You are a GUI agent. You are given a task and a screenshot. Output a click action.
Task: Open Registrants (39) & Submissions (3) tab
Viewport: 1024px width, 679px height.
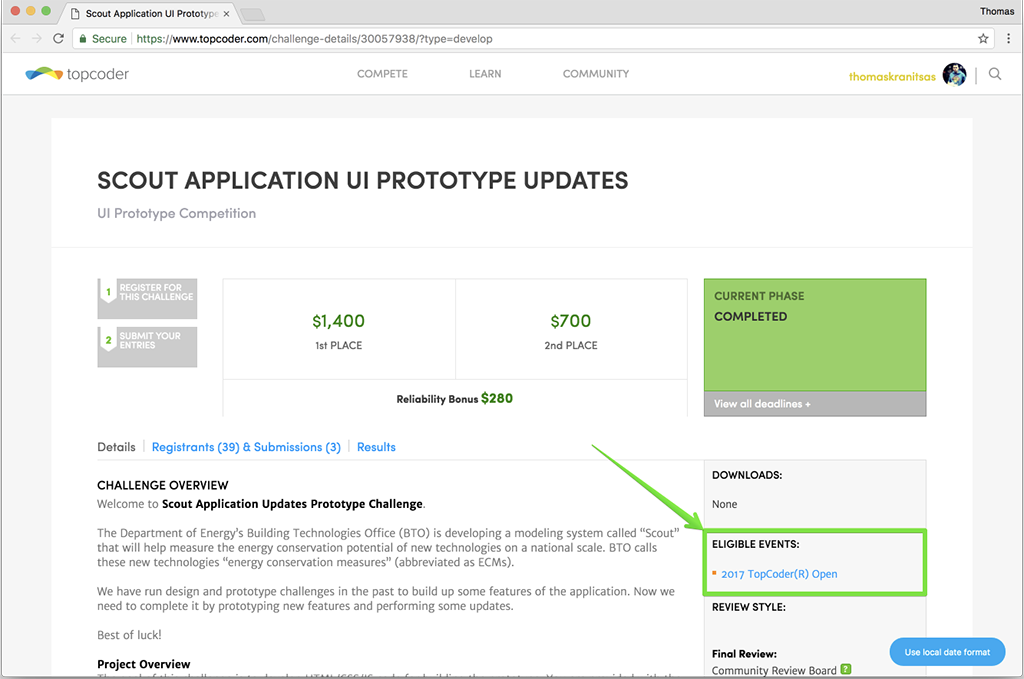click(x=246, y=447)
